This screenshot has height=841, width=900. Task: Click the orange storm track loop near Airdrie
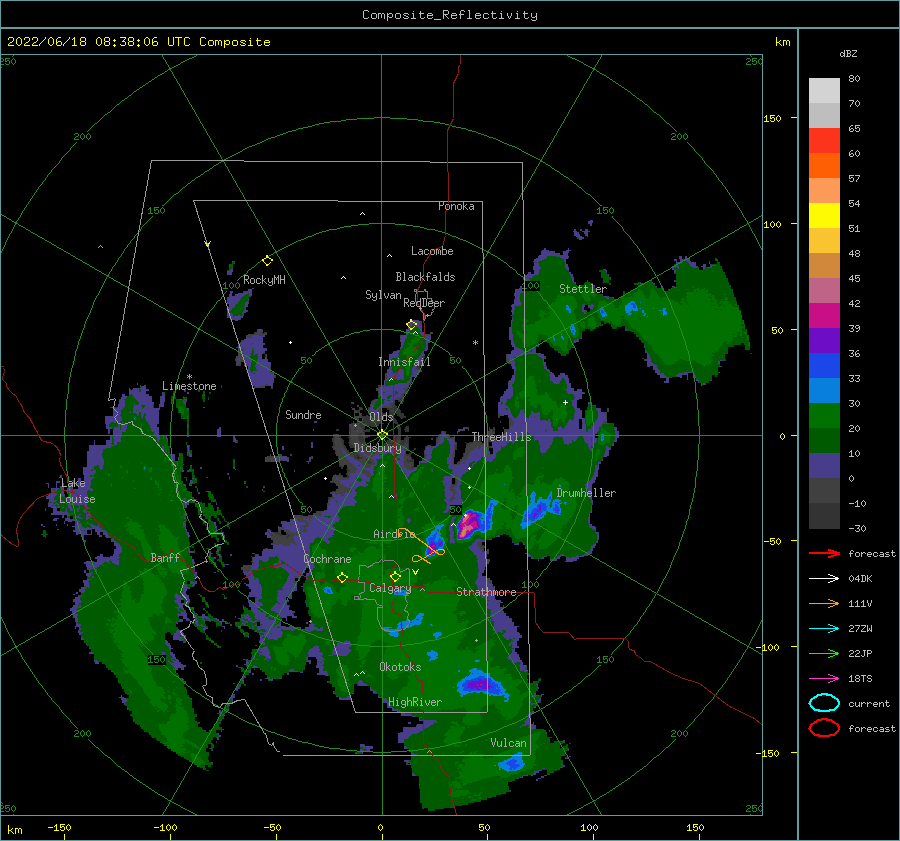point(423,545)
